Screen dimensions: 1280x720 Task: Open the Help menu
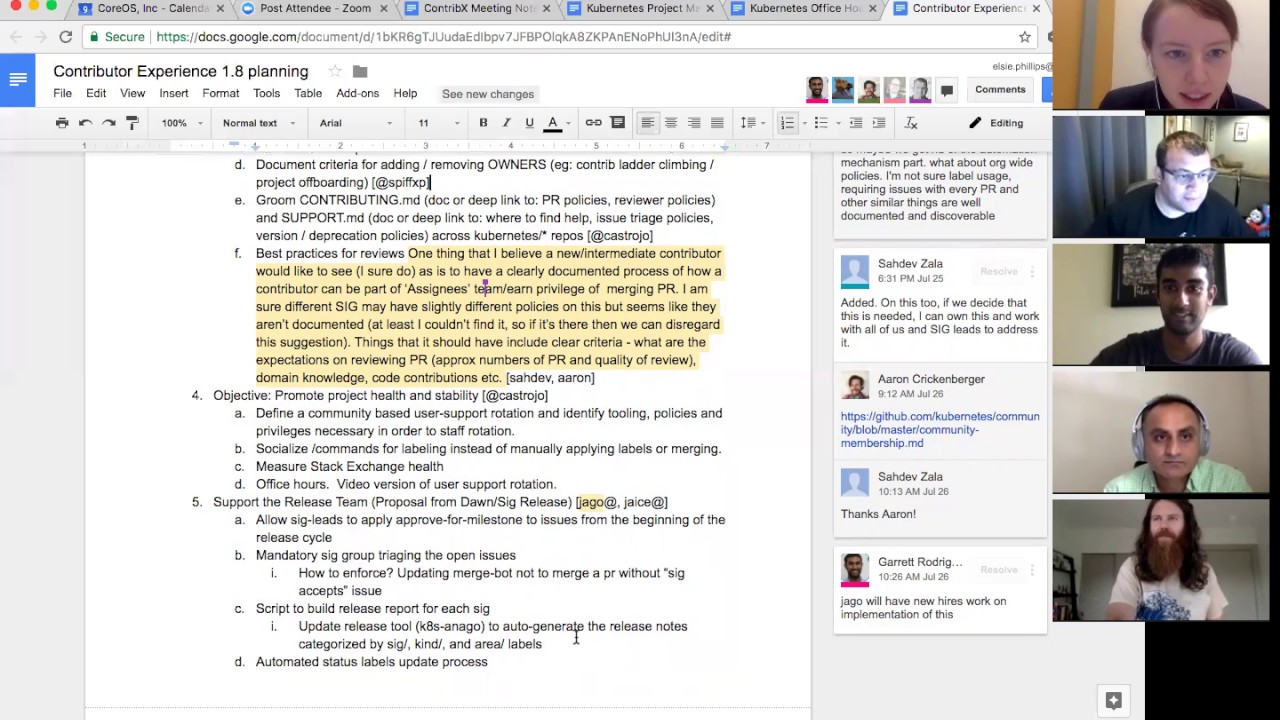[x=405, y=94]
